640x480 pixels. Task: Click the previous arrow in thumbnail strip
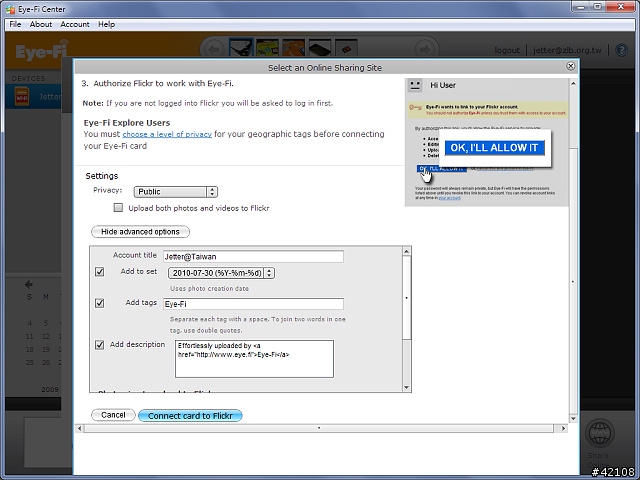[214, 49]
